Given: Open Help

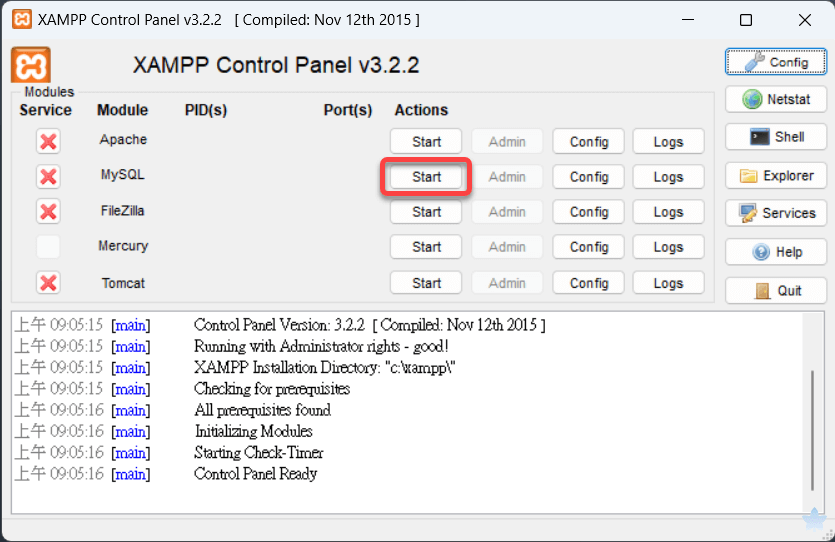Looking at the screenshot, I should (x=776, y=252).
